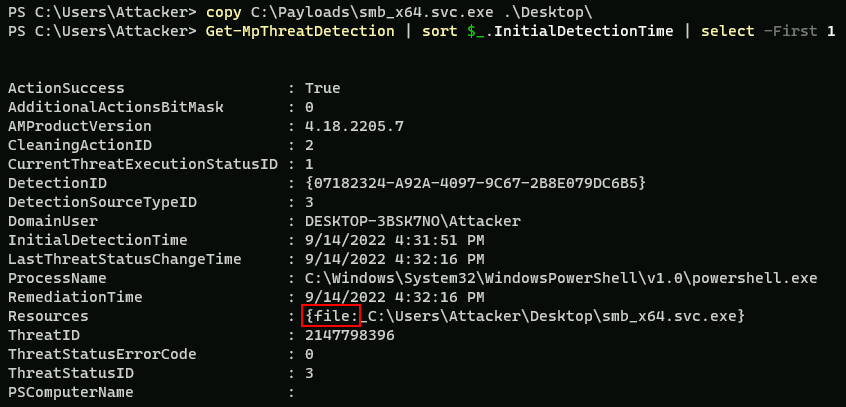Click the ThreatStatusErrorCode property label
The width and height of the screenshot is (846, 407).
point(95,354)
